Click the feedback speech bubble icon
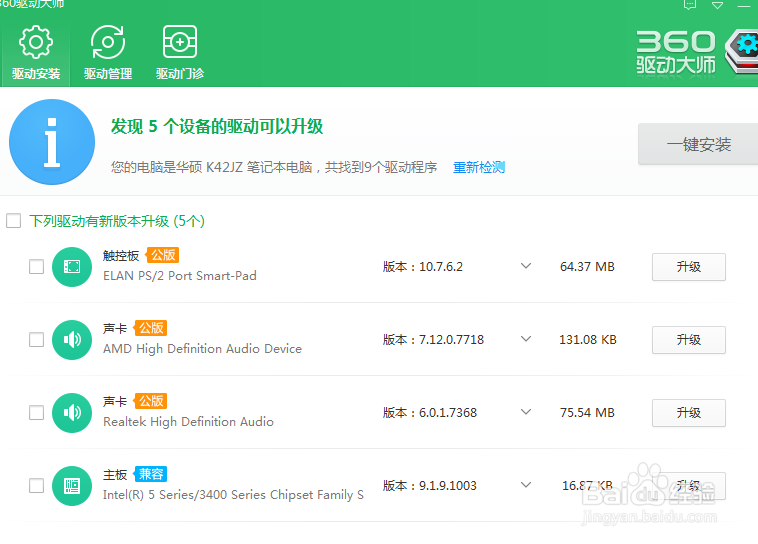Viewport: 758px width, 544px height. tap(689, 5)
